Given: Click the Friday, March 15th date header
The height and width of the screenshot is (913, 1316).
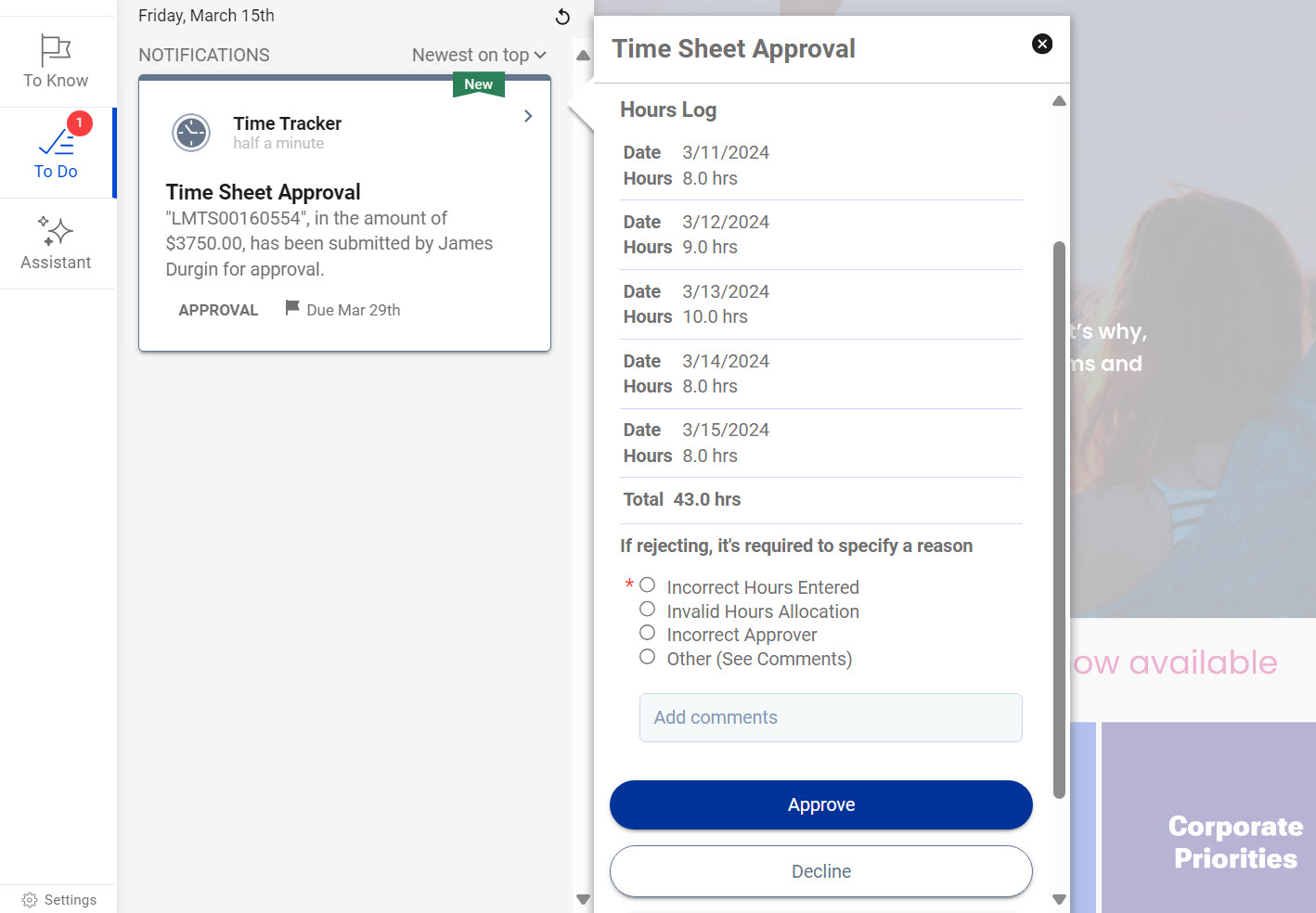Looking at the screenshot, I should tap(206, 16).
